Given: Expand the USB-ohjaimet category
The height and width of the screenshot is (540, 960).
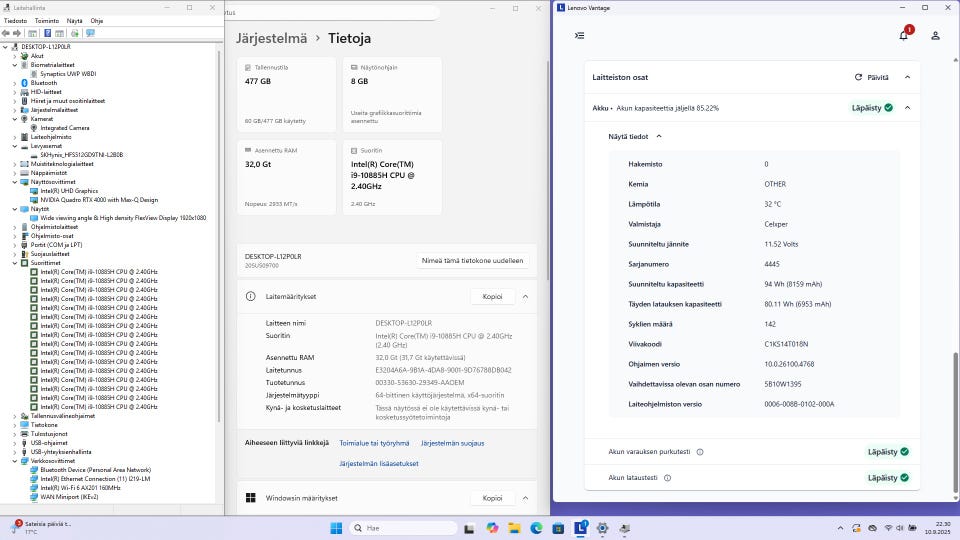Looking at the screenshot, I should [15, 443].
